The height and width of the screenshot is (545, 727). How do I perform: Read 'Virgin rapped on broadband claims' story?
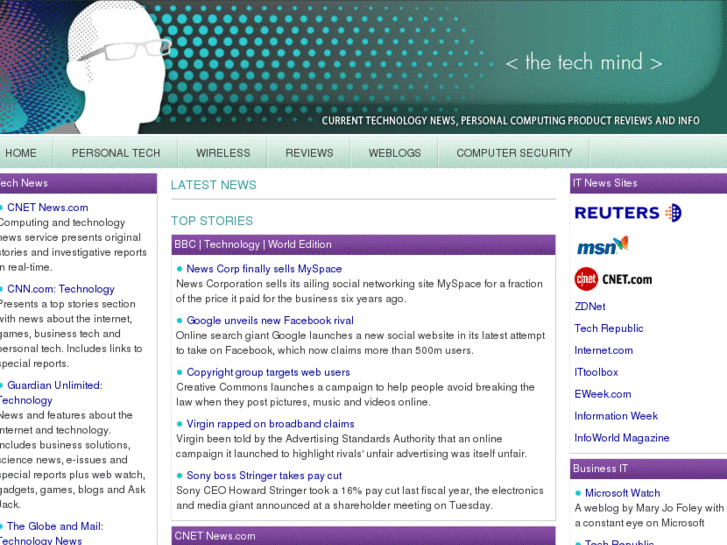pos(270,424)
